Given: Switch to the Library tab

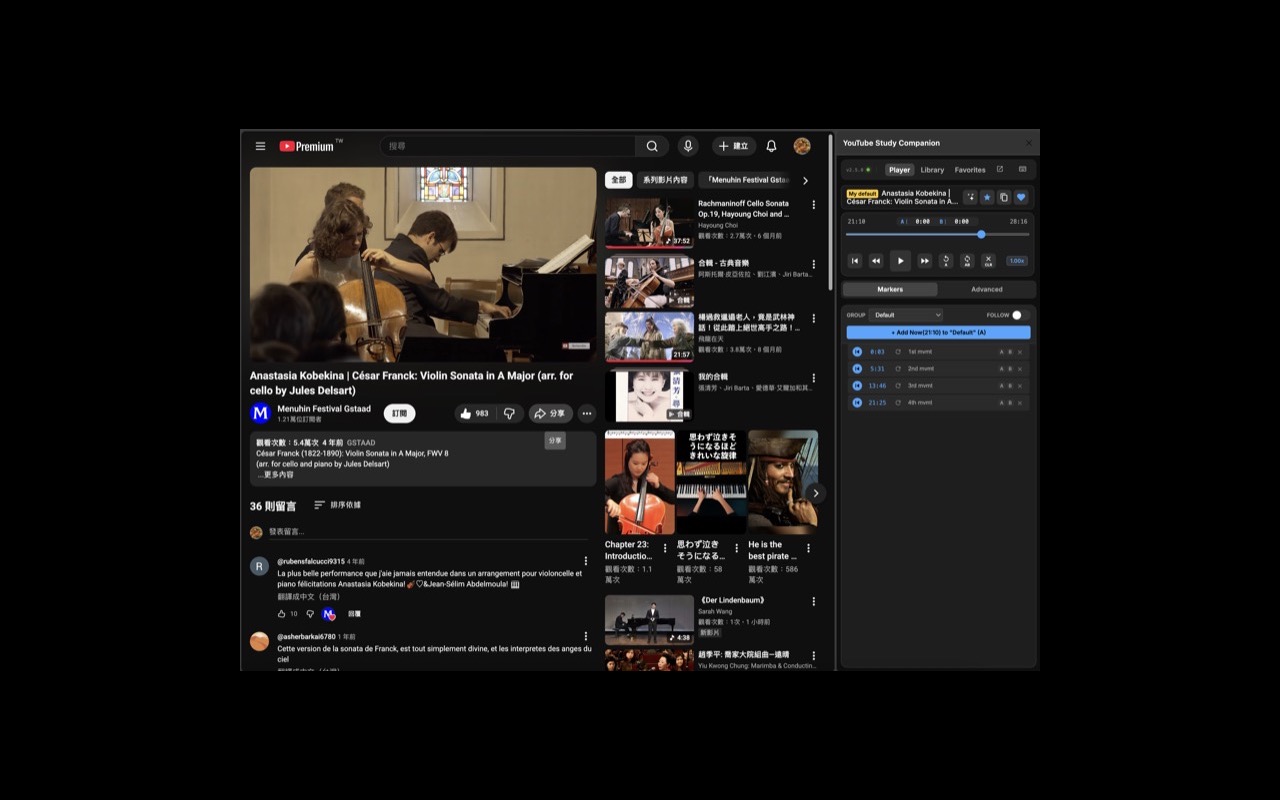Looking at the screenshot, I should [x=933, y=170].
